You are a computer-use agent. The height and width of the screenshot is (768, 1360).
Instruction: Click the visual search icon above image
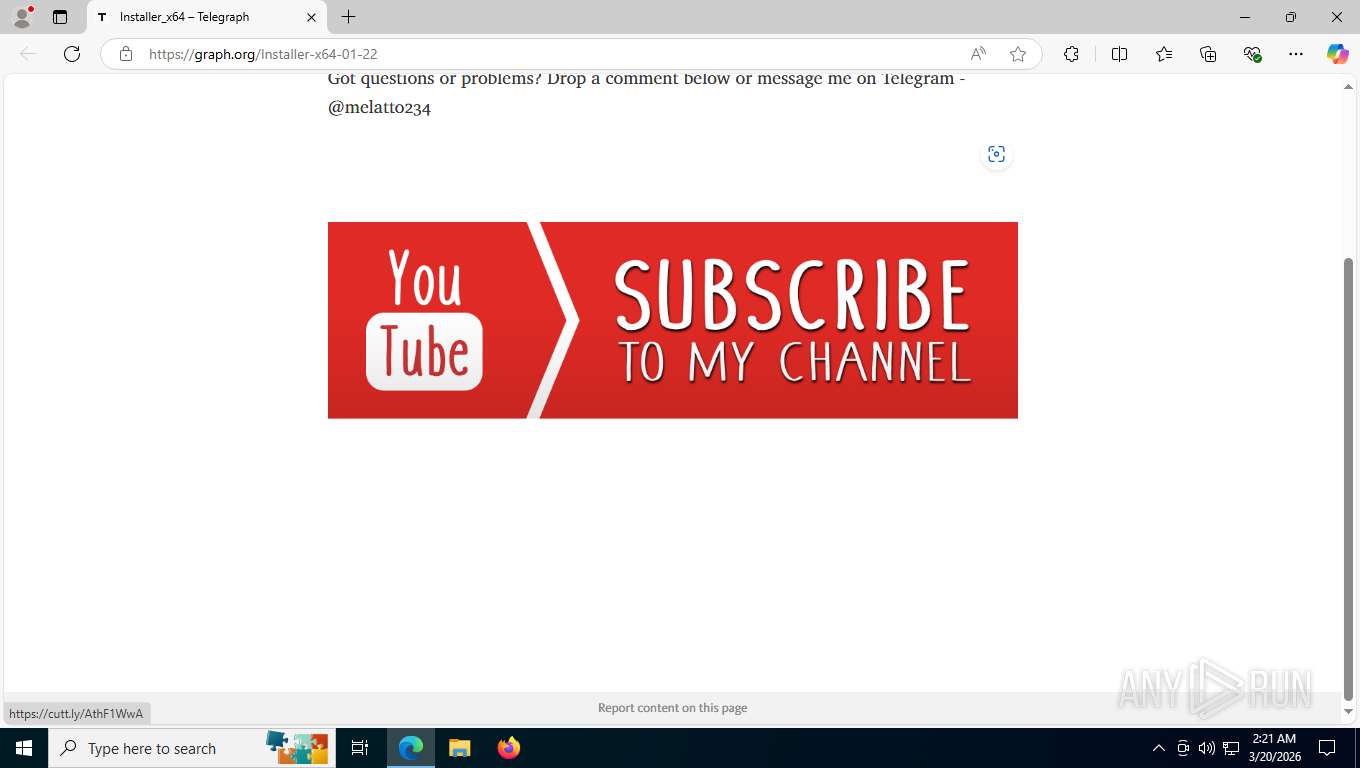(x=996, y=154)
